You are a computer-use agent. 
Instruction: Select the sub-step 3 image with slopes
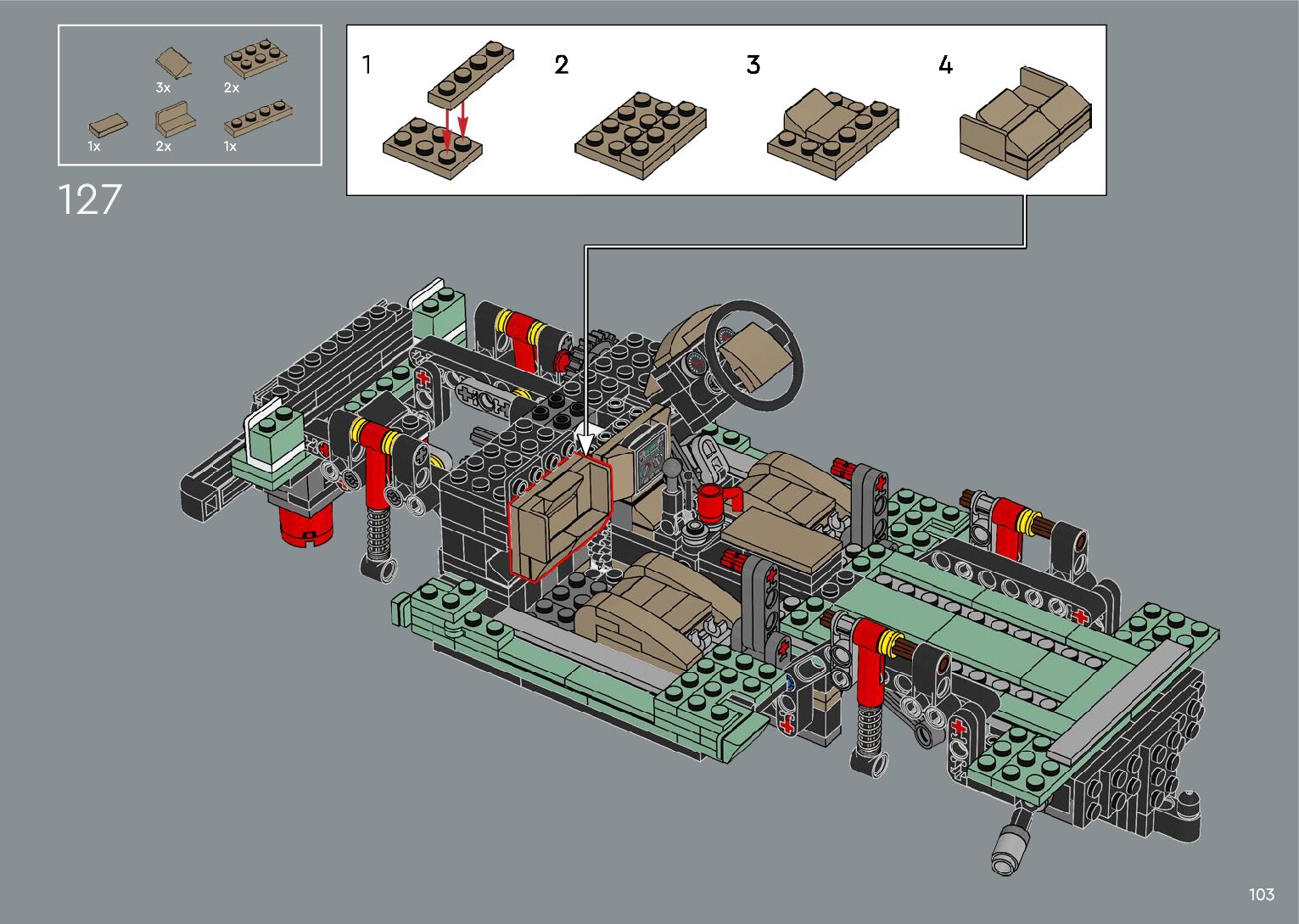(832, 132)
